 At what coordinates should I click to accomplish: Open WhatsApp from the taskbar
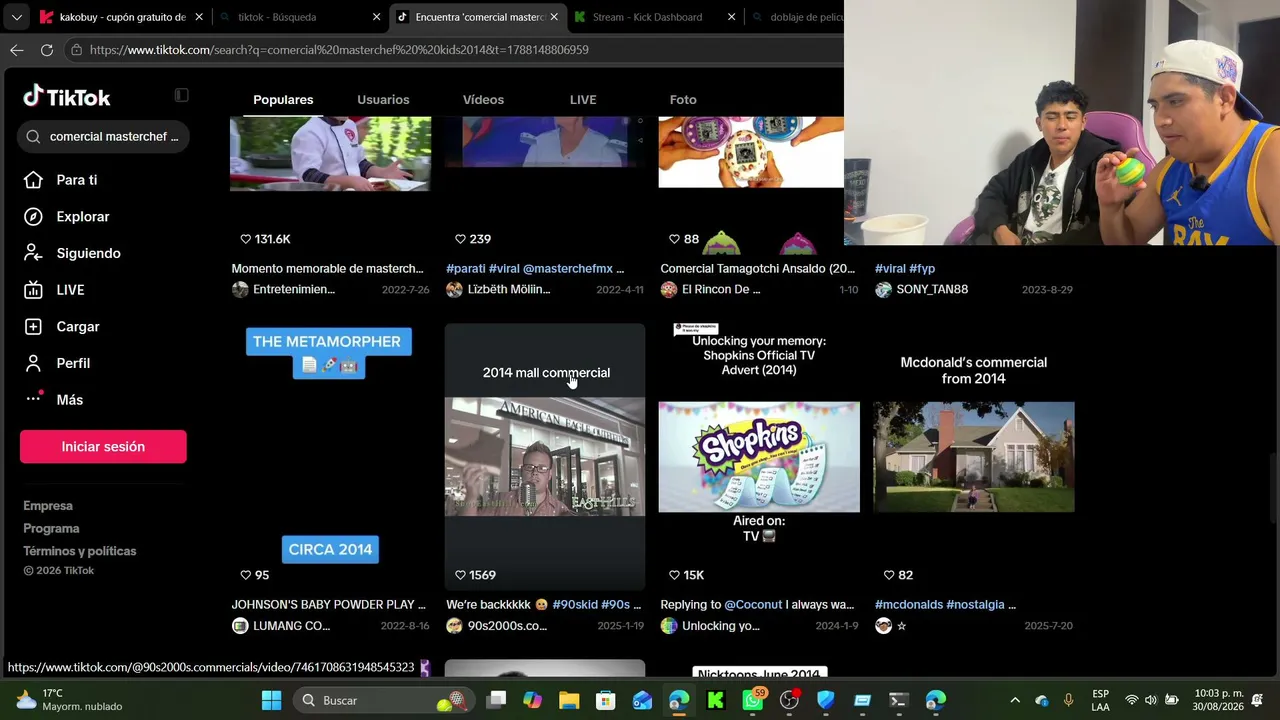pyautogui.click(x=753, y=700)
